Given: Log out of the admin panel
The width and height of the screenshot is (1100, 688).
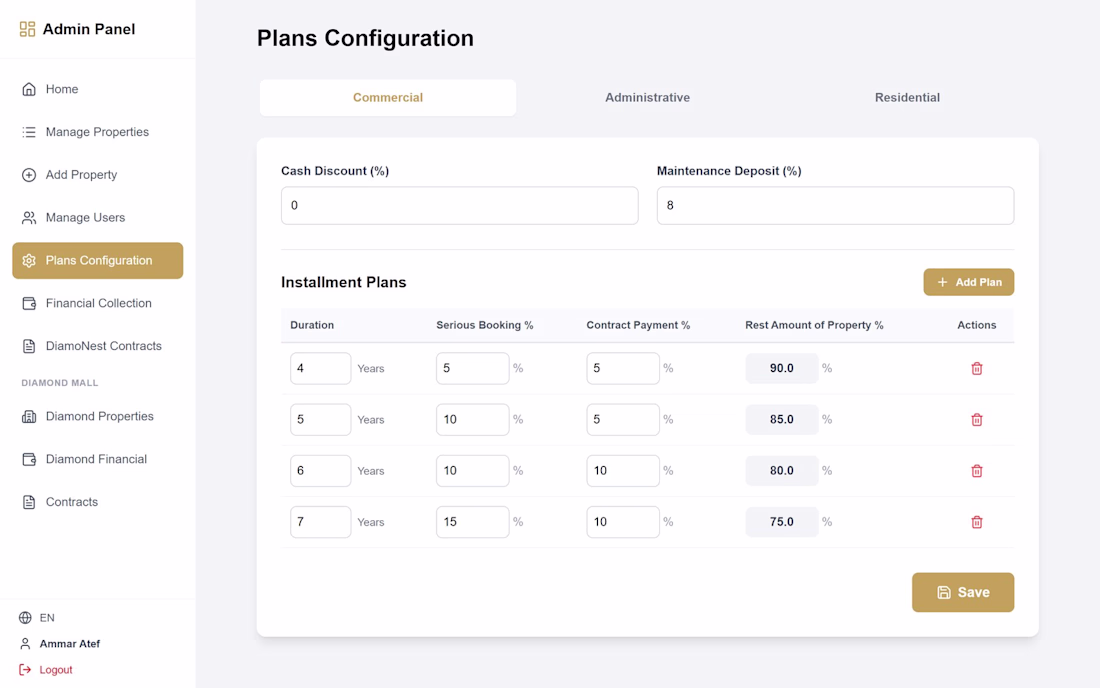Looking at the screenshot, I should [x=46, y=670].
